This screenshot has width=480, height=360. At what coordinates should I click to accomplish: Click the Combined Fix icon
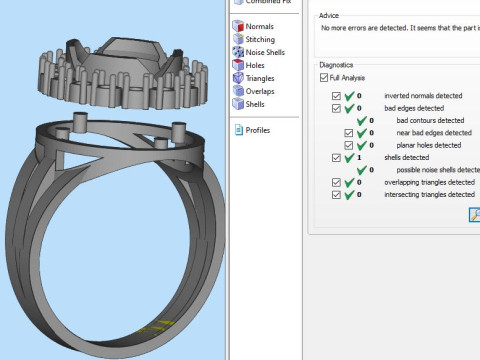[x=238, y=2]
